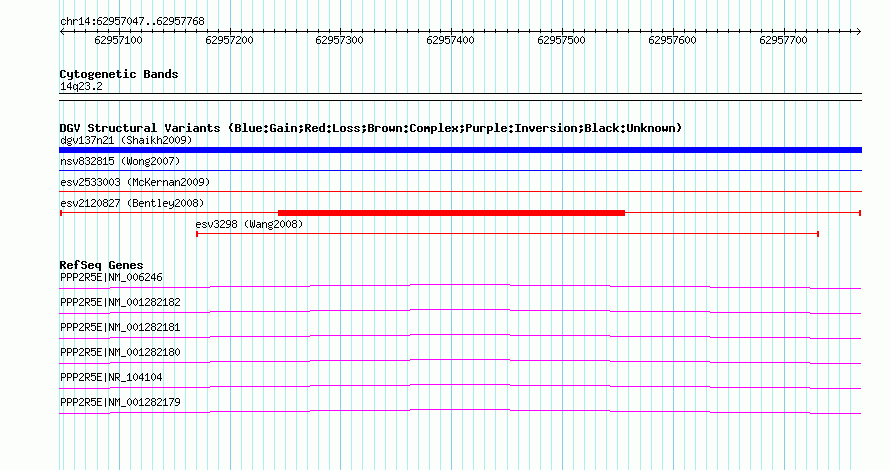Image resolution: width=890 pixels, height=470 pixels.
Task: Open transcript PPP2R5E|NR_104104
Action: click(111, 377)
